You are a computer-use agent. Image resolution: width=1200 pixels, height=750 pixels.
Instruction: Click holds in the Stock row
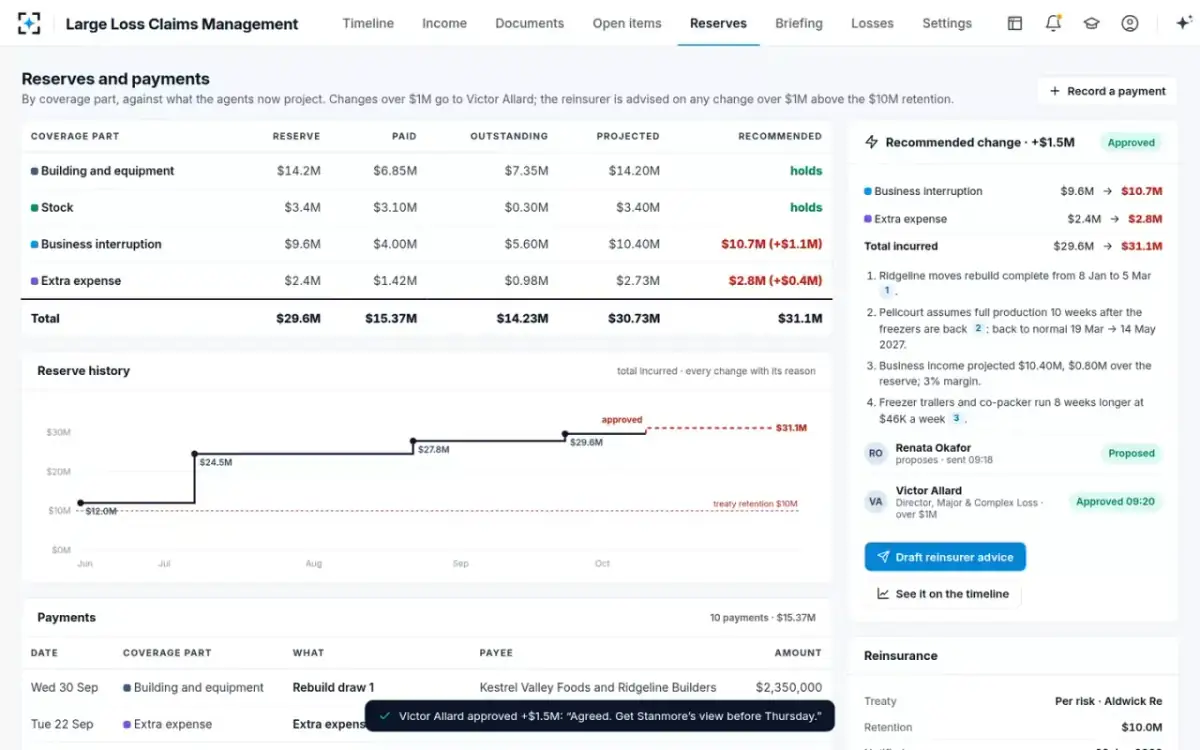[x=806, y=208]
